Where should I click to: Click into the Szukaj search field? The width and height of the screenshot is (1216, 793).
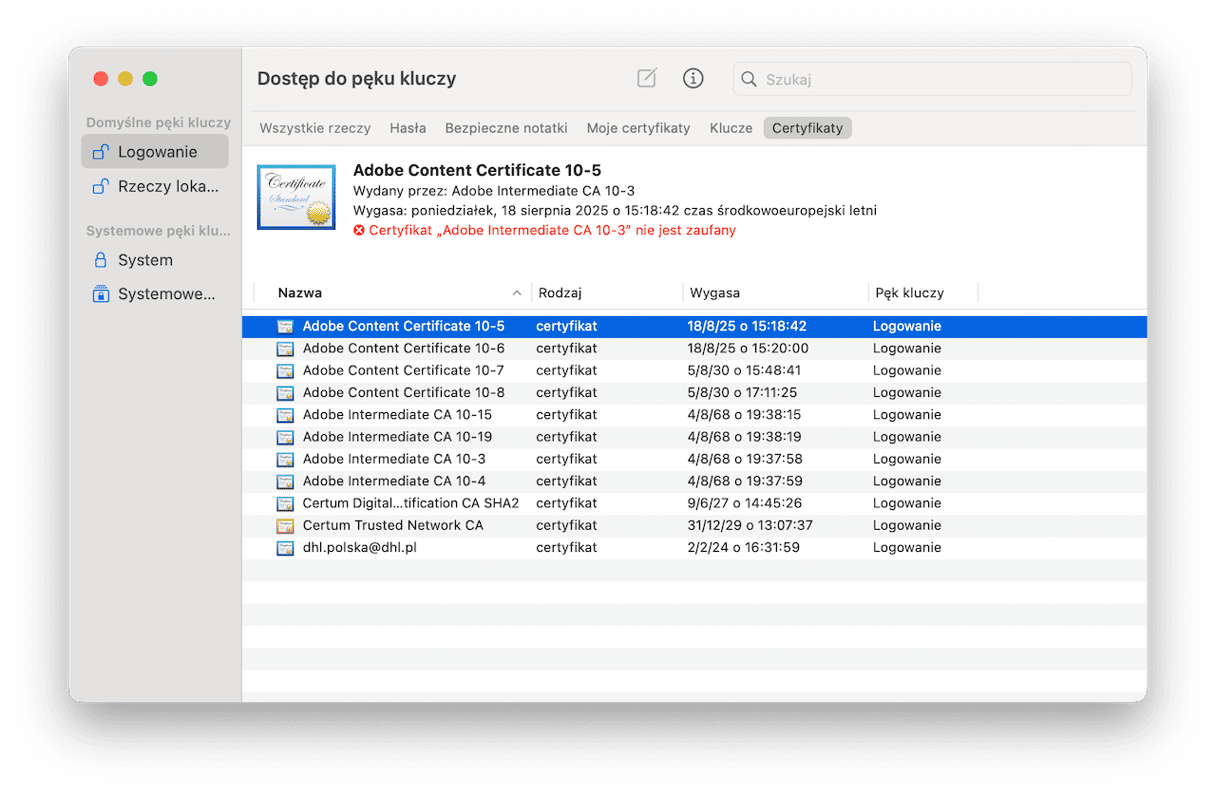pyautogui.click(x=933, y=79)
